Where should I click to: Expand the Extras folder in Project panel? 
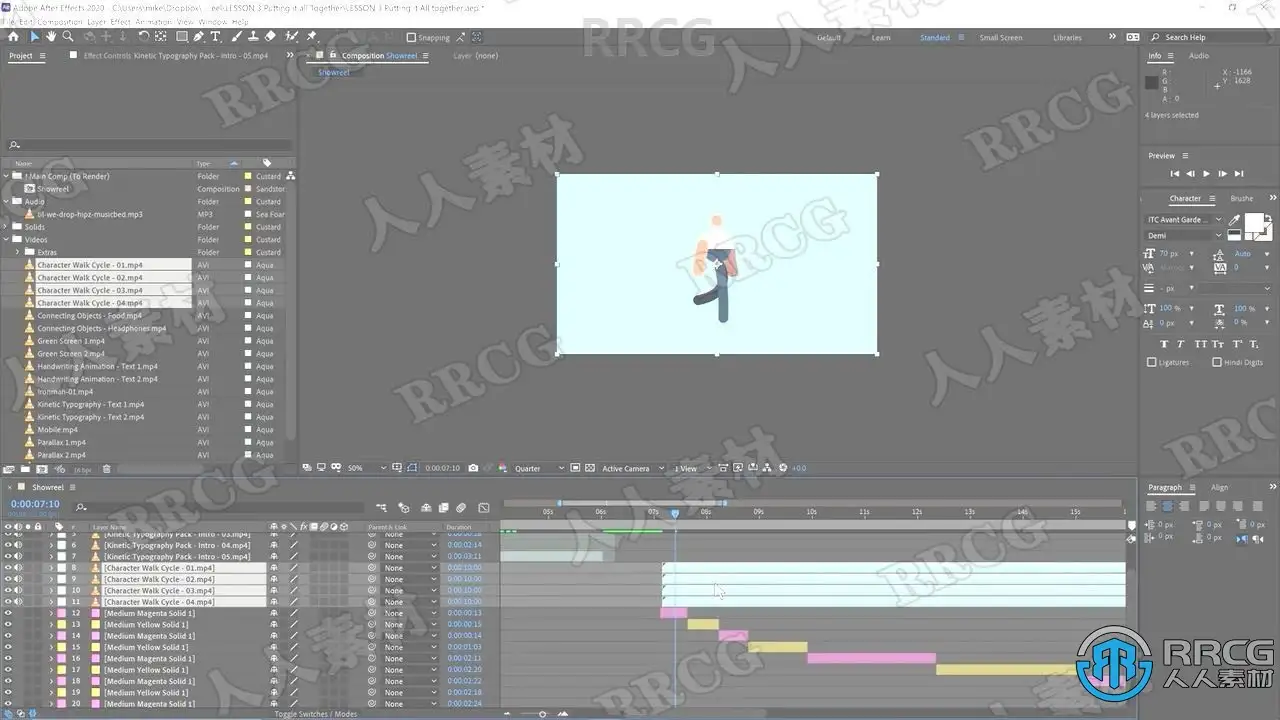17,252
